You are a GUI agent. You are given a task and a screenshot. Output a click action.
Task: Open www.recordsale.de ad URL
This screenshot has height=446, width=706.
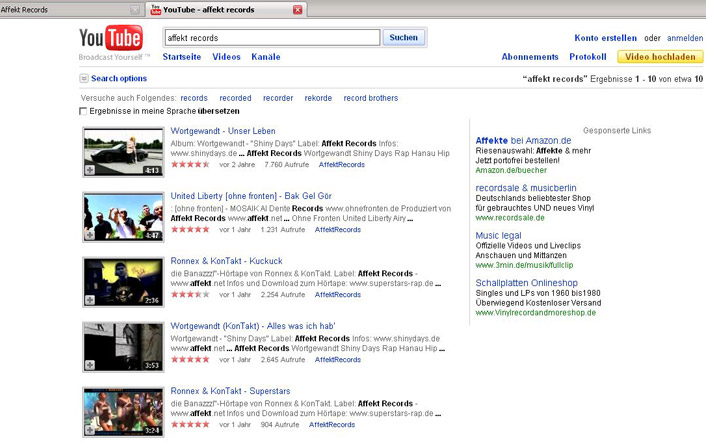coord(510,218)
